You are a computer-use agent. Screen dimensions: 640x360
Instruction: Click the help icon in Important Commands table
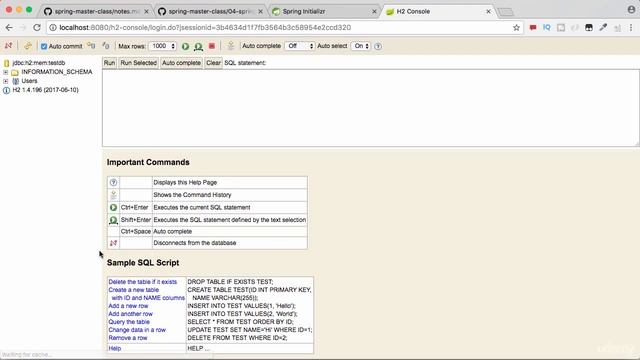click(113, 182)
